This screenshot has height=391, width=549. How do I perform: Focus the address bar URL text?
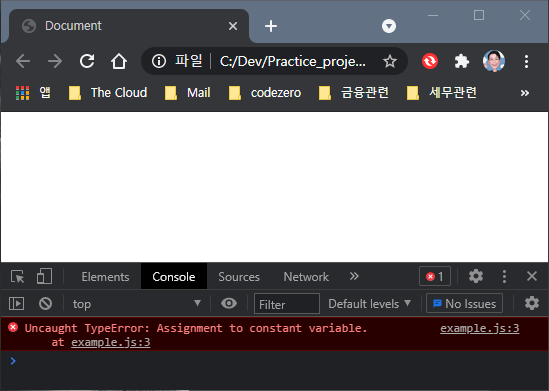click(x=293, y=62)
